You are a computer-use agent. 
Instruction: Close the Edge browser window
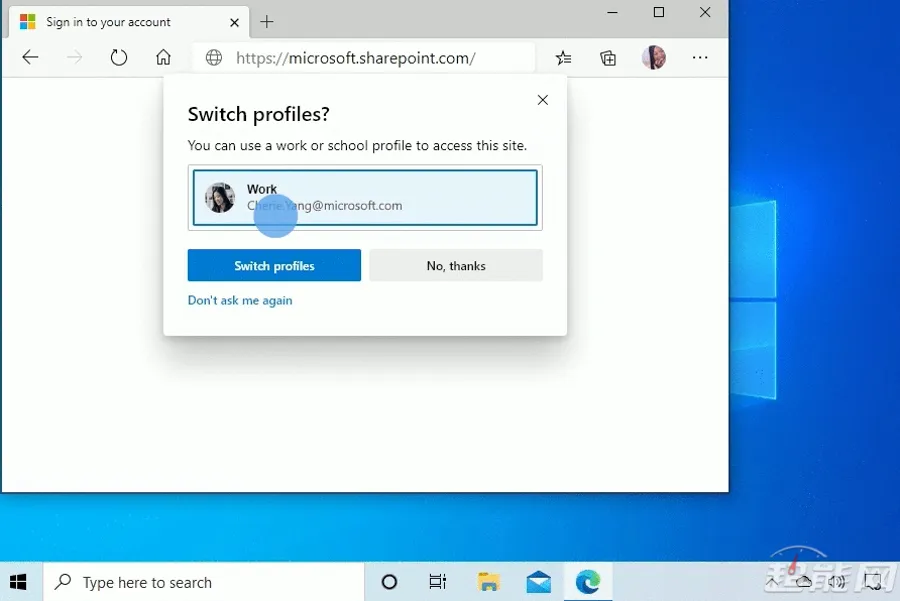tap(705, 12)
